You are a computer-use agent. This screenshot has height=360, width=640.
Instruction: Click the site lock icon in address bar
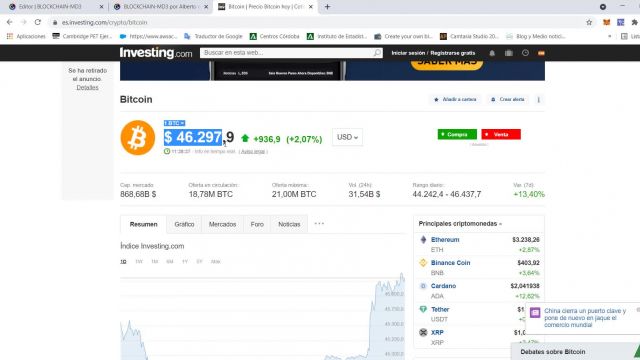pos(55,22)
